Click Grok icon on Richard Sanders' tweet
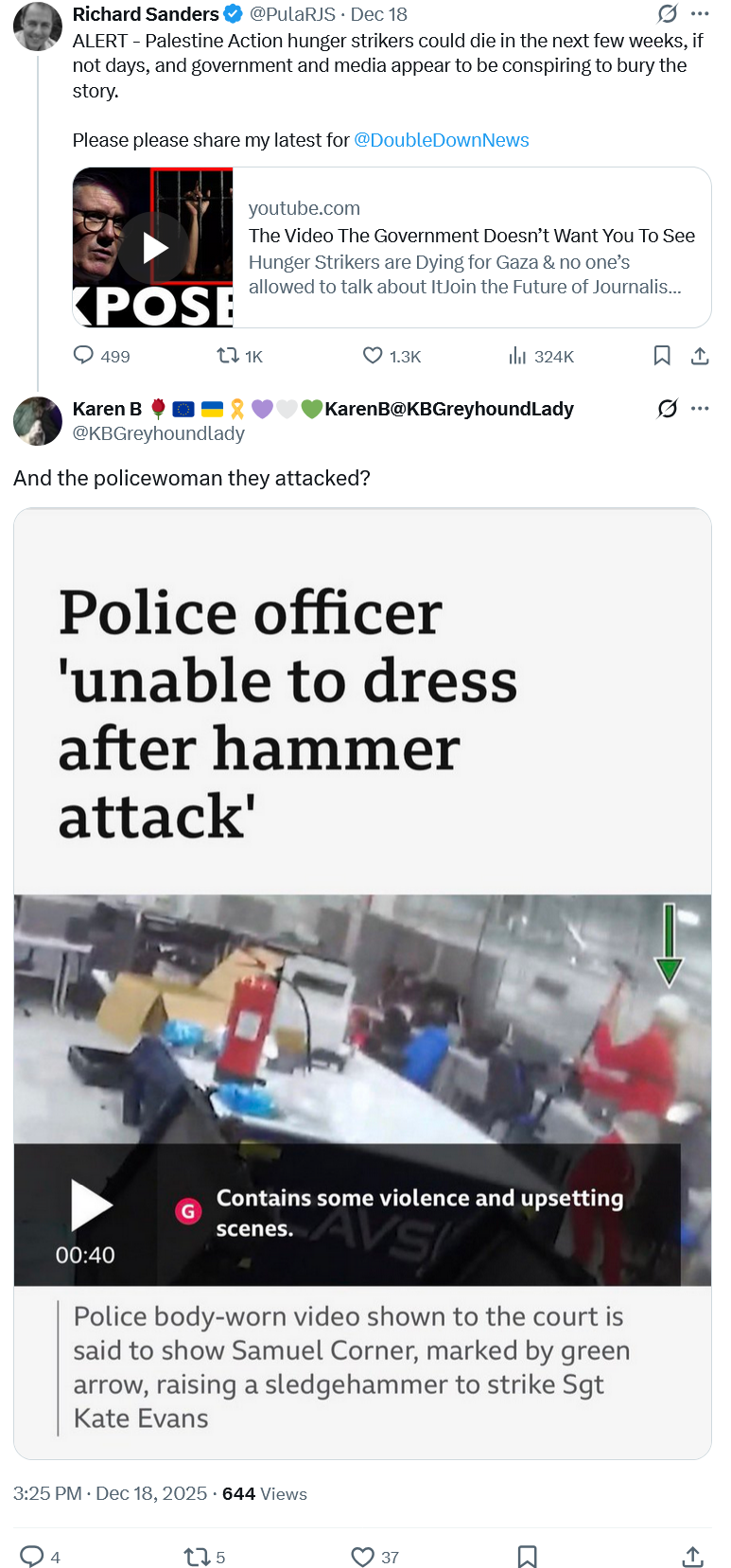Viewport: 731px width, 1568px height. 668,13
